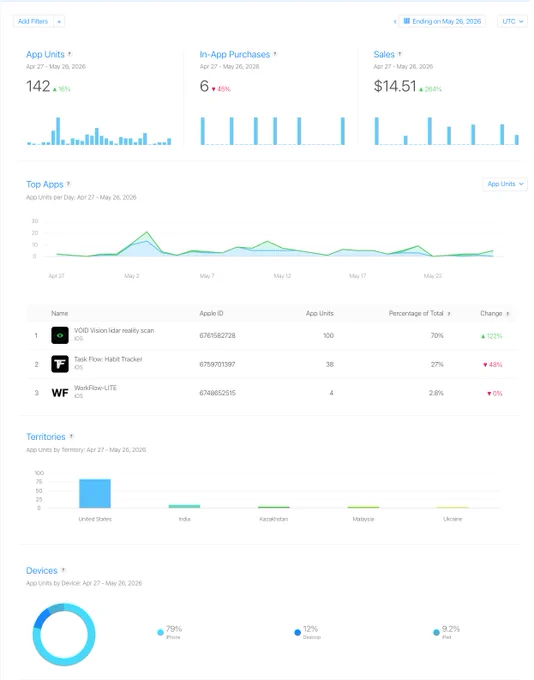Click the Add Filters button
This screenshot has height=680, width=534.
[x=33, y=21]
